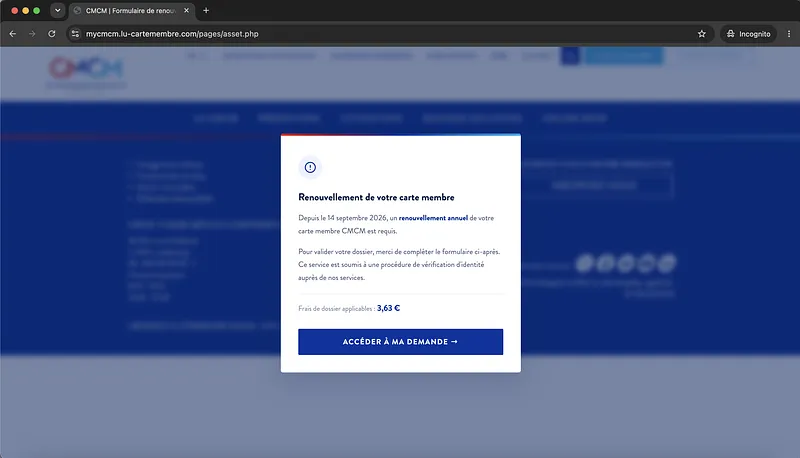Viewport: 800px width, 458px height.
Task: Click 'Frais de dossier applicables' label
Action: coord(336,309)
